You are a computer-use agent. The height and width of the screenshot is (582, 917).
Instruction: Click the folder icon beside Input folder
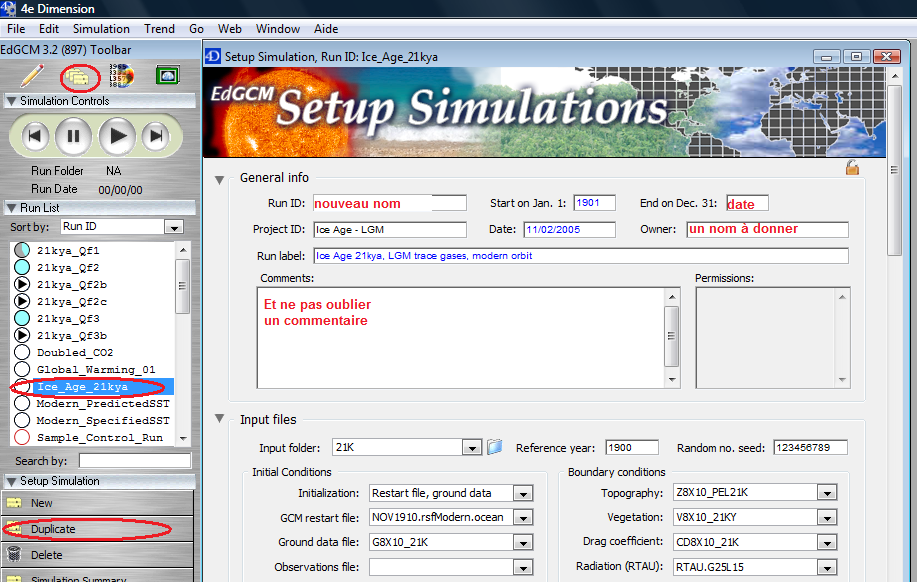(494, 447)
